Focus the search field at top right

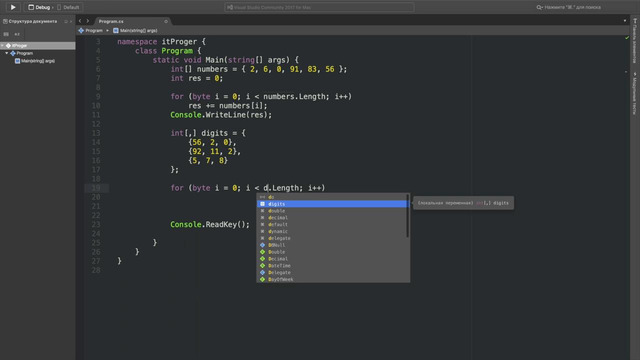tap(573, 7)
